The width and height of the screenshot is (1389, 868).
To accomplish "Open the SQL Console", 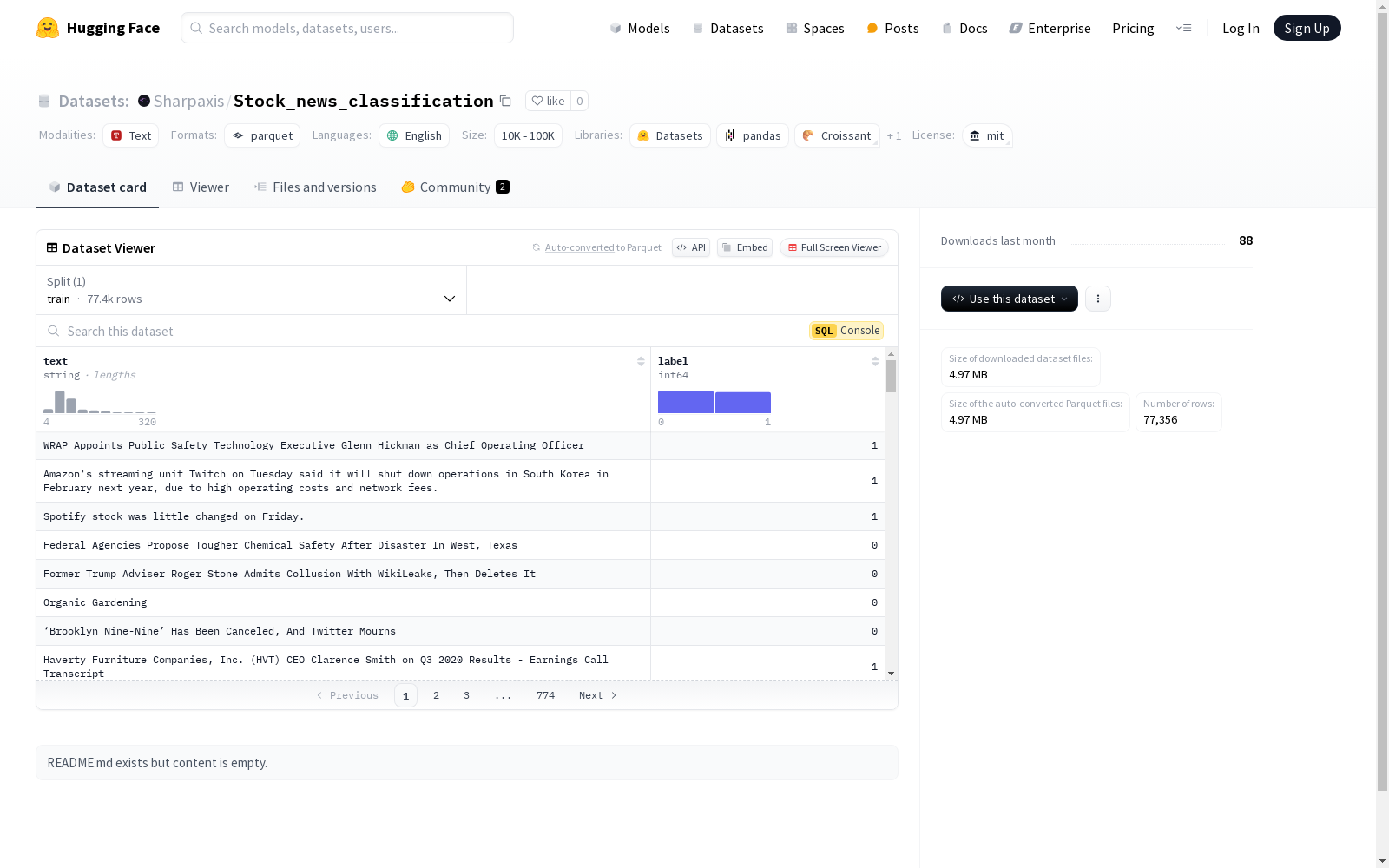I will pyautogui.click(x=846, y=331).
